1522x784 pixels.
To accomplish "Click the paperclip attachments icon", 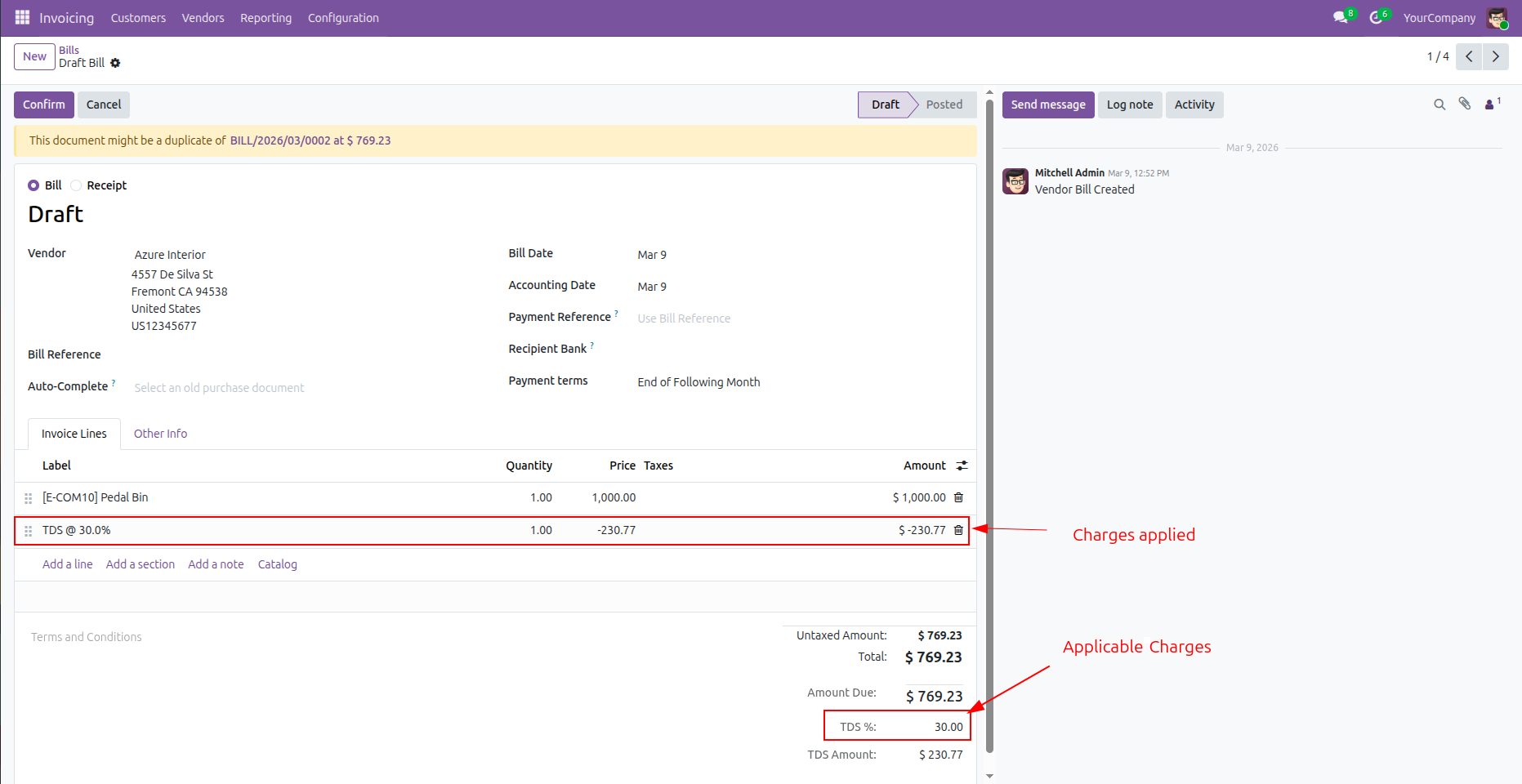I will click(1465, 105).
